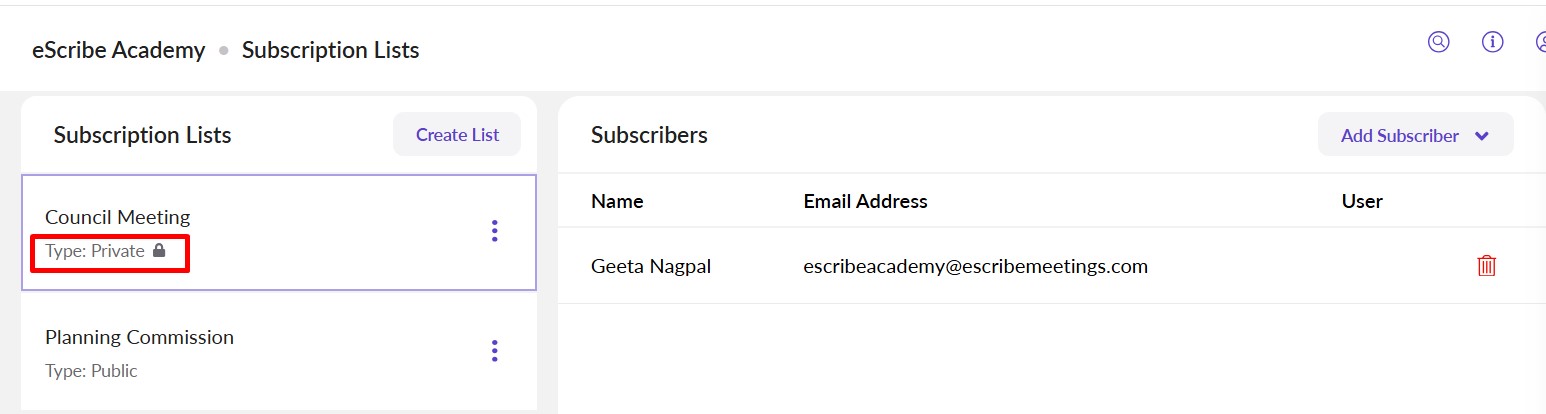Open the info circle icon
Viewport: 1546px width, 414px height.
click(x=1493, y=42)
